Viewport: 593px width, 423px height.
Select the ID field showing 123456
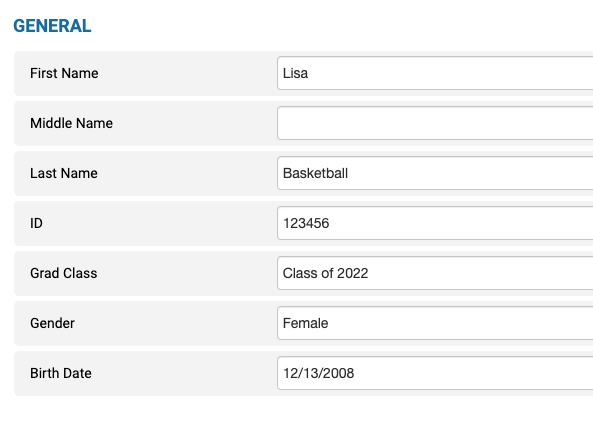click(435, 223)
